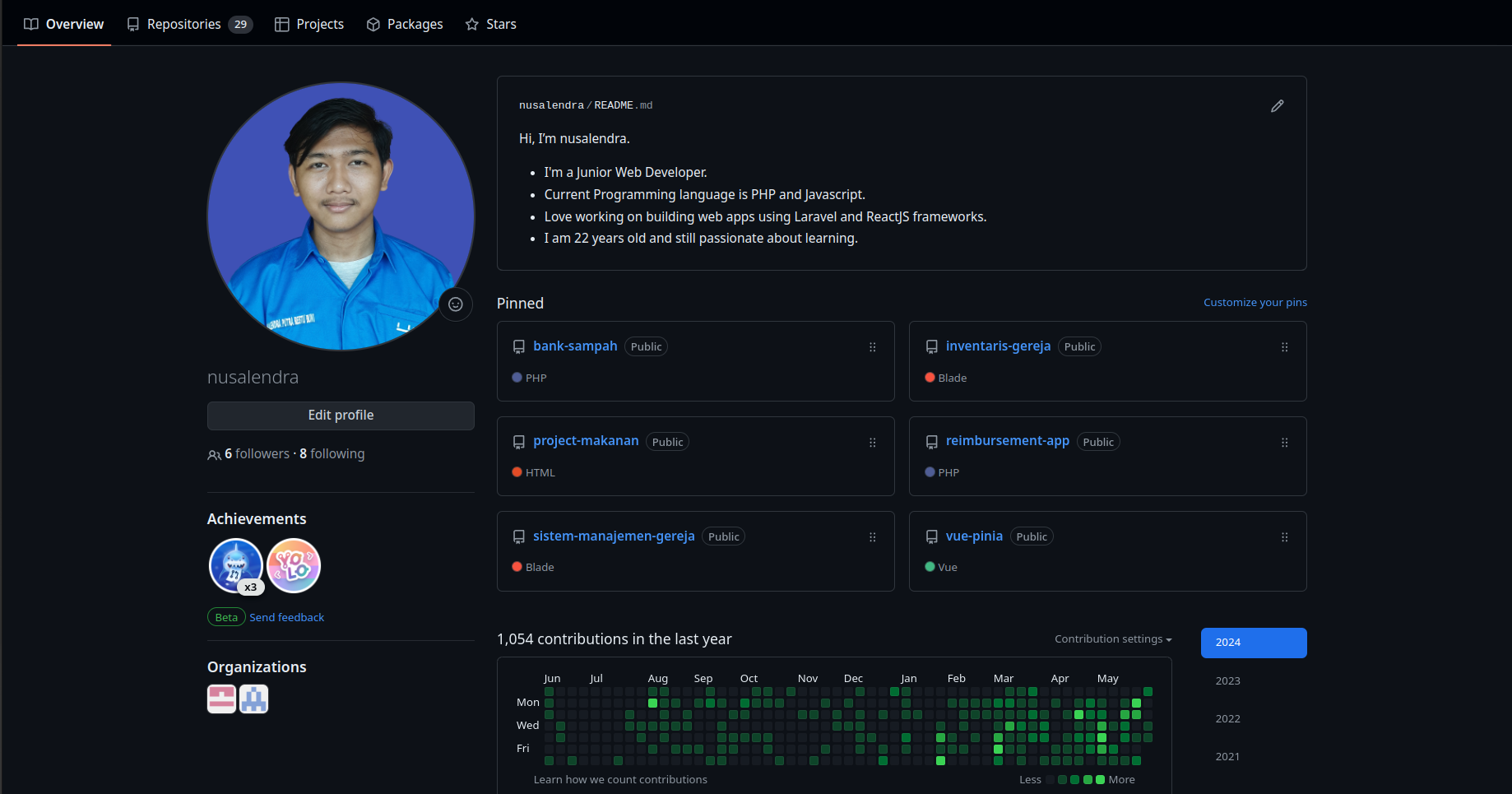Click the Send feedback link
This screenshot has width=1512, height=794.
(x=286, y=618)
